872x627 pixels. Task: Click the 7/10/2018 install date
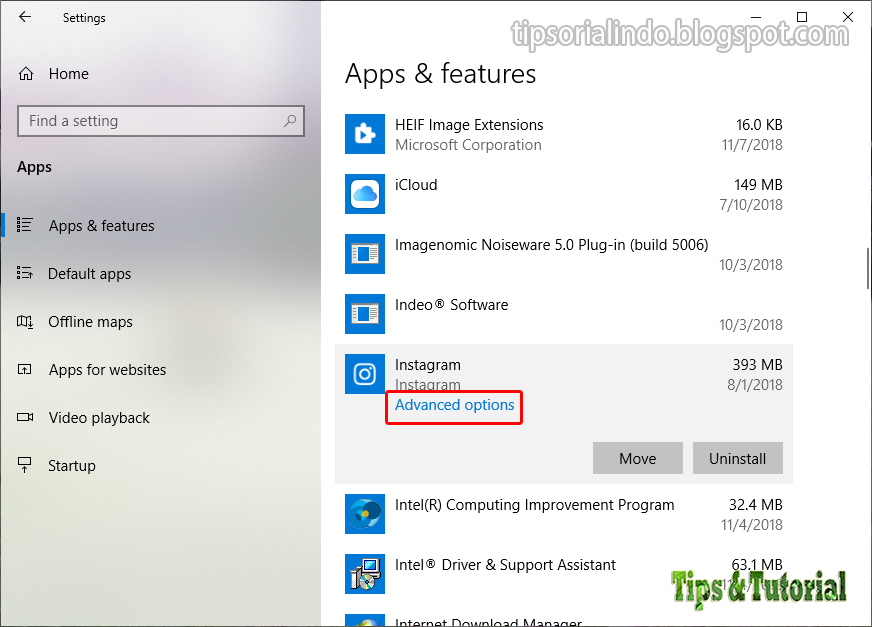click(751, 205)
